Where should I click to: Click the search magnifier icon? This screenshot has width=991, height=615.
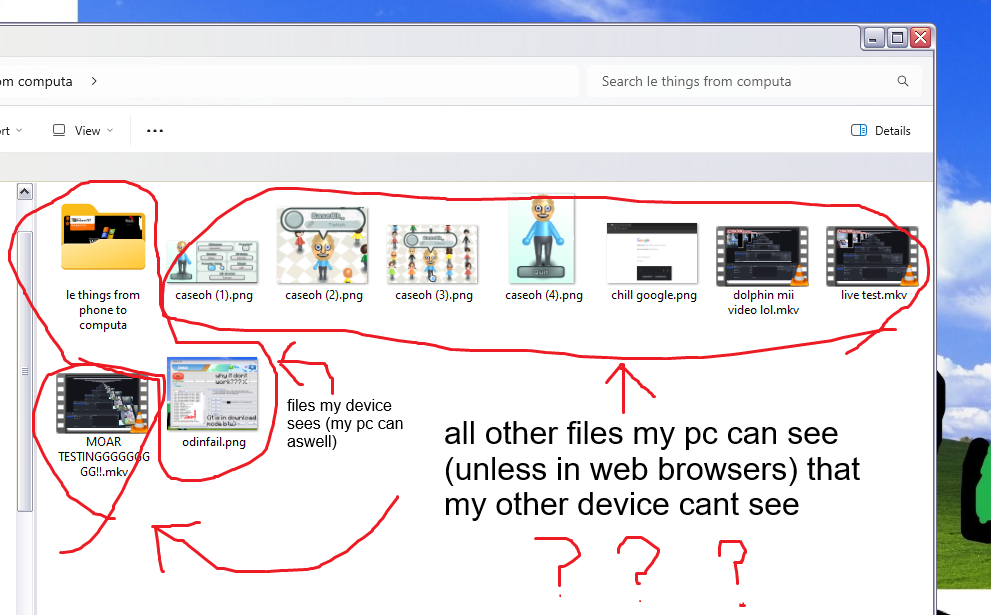click(903, 81)
